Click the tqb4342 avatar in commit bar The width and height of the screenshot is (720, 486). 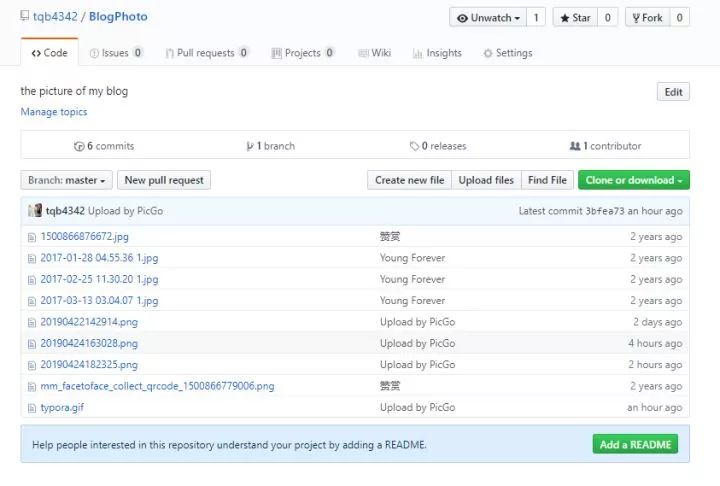click(x=35, y=211)
